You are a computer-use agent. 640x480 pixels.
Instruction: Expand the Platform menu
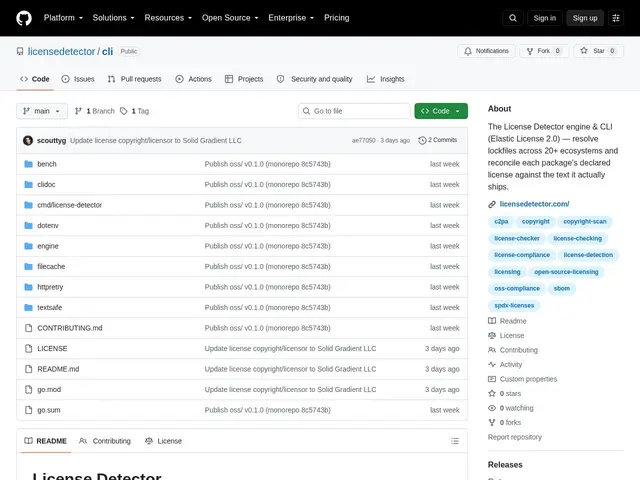(63, 18)
